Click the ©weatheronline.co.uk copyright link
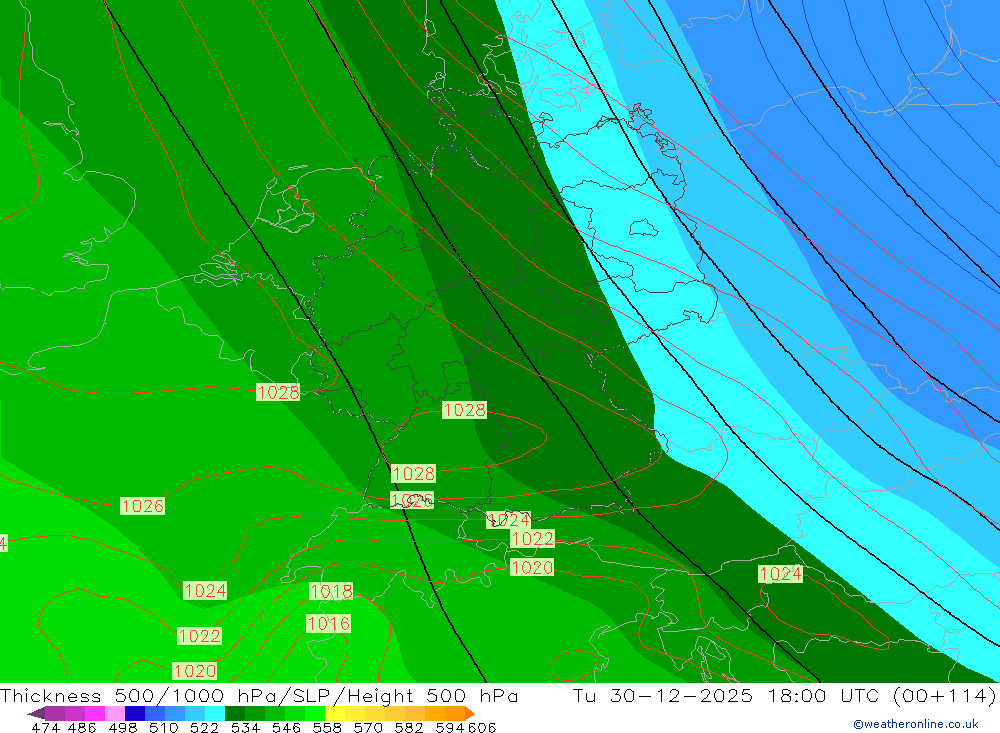 click(915, 724)
